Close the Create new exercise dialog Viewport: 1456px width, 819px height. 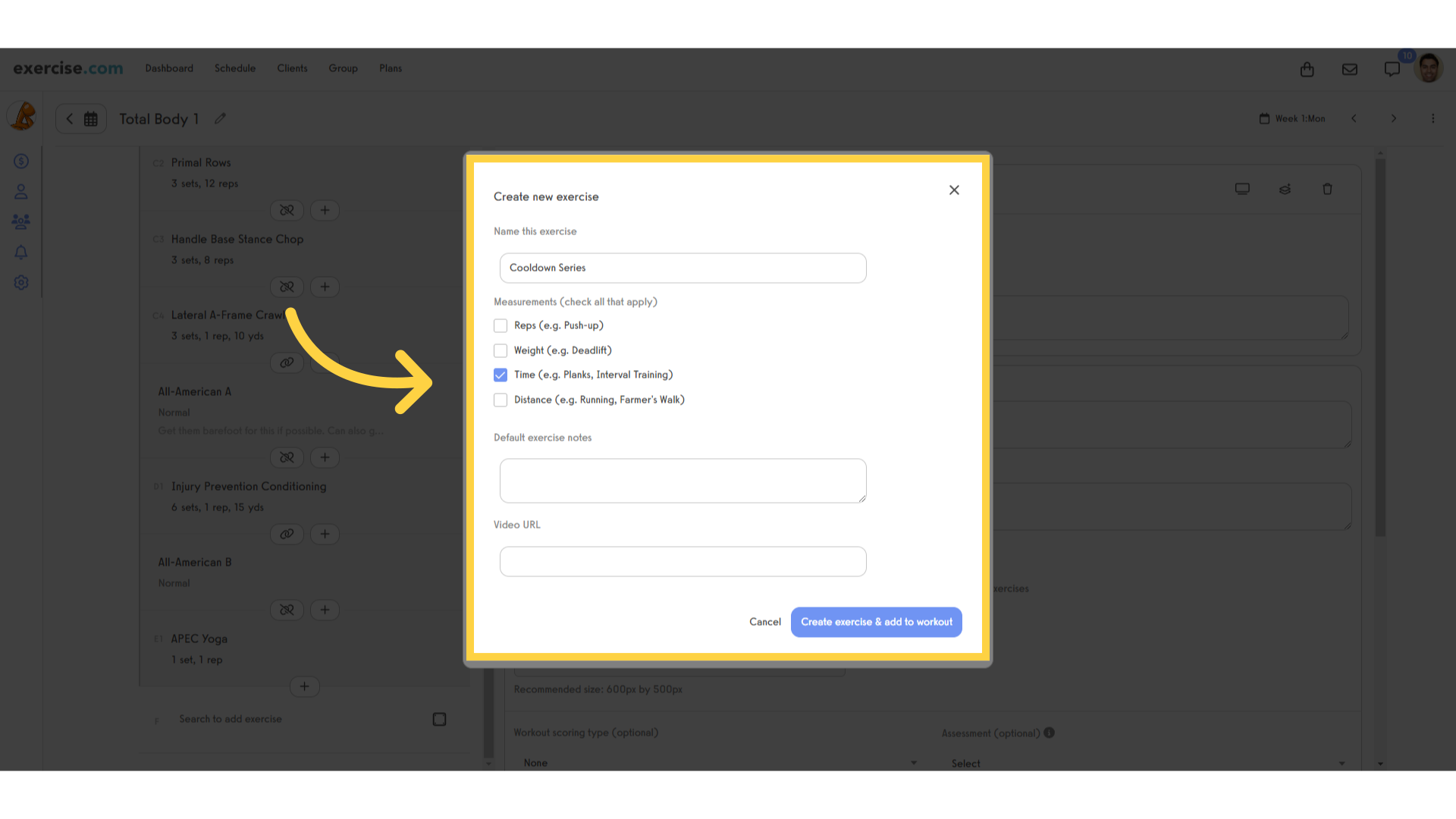pyautogui.click(x=954, y=190)
